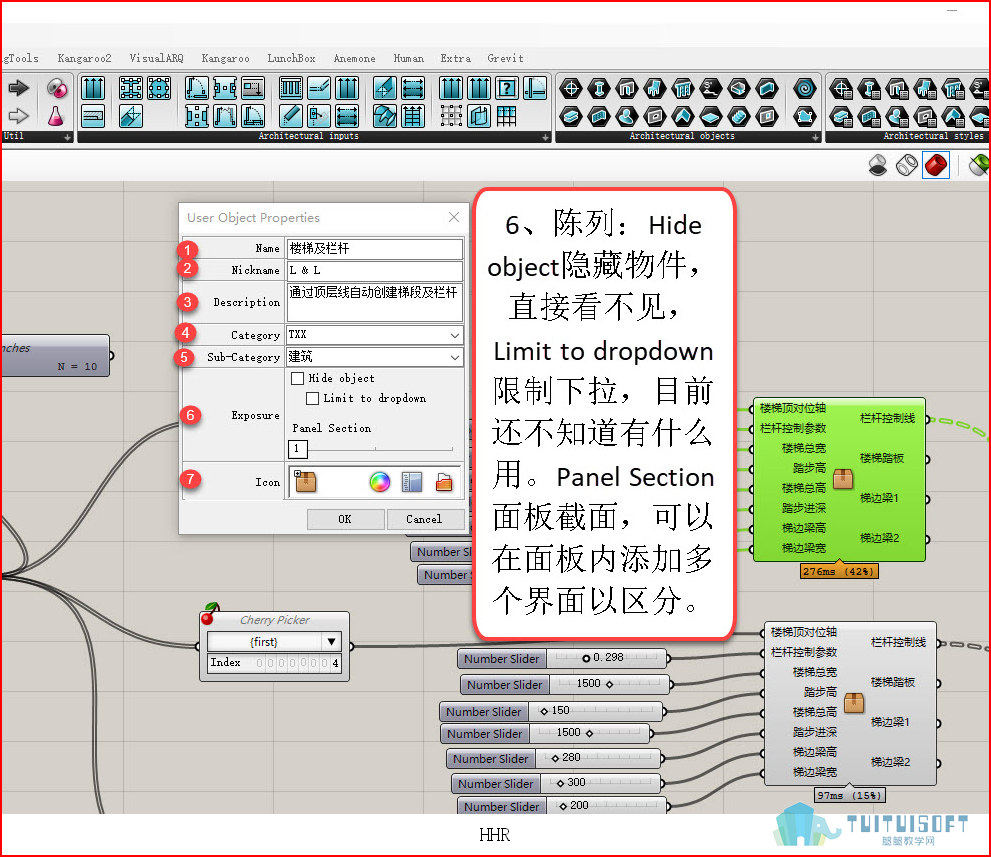
Task: Click the package icon preview in Icon row
Action: point(305,482)
